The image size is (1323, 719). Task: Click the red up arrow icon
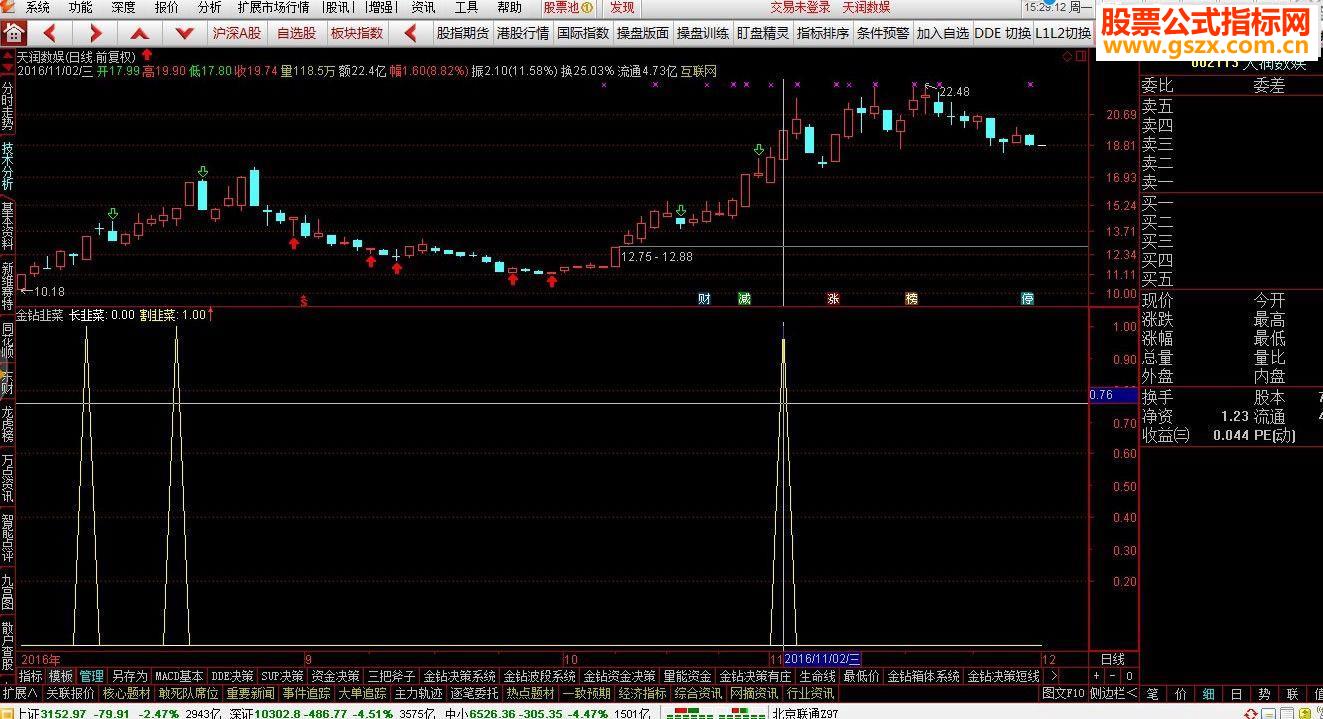tap(139, 33)
